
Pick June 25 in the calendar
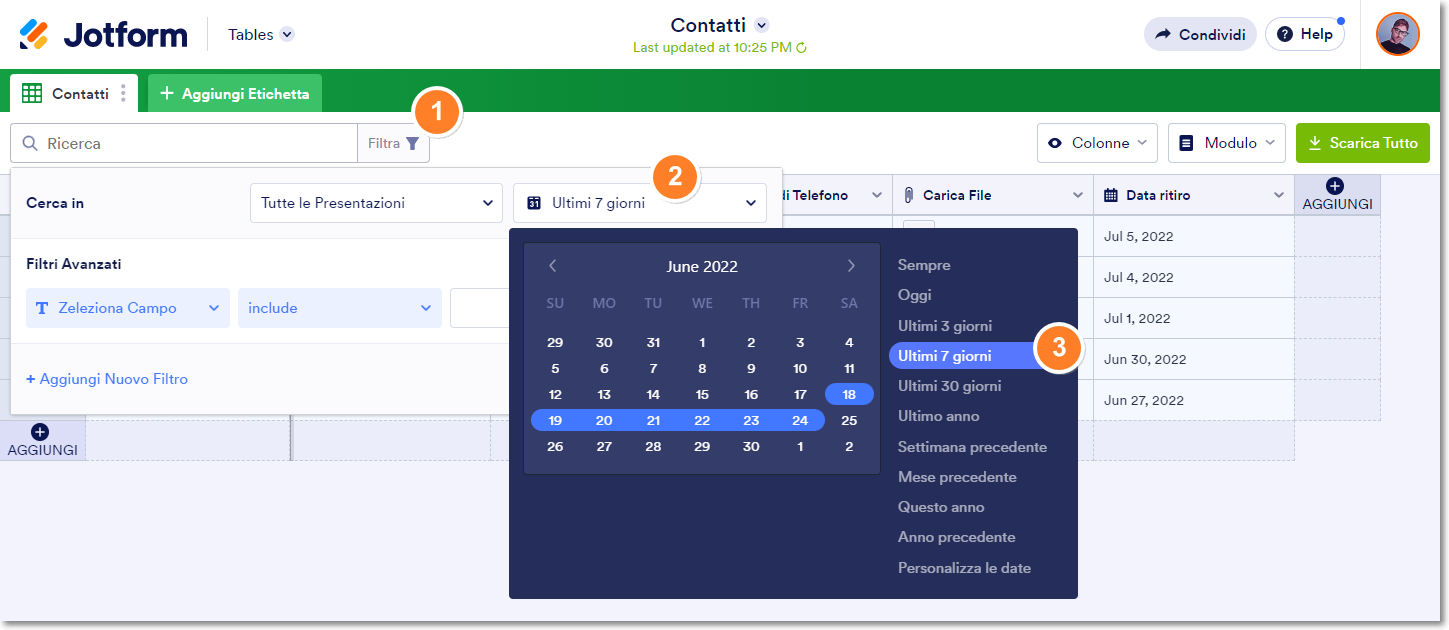tap(849, 421)
